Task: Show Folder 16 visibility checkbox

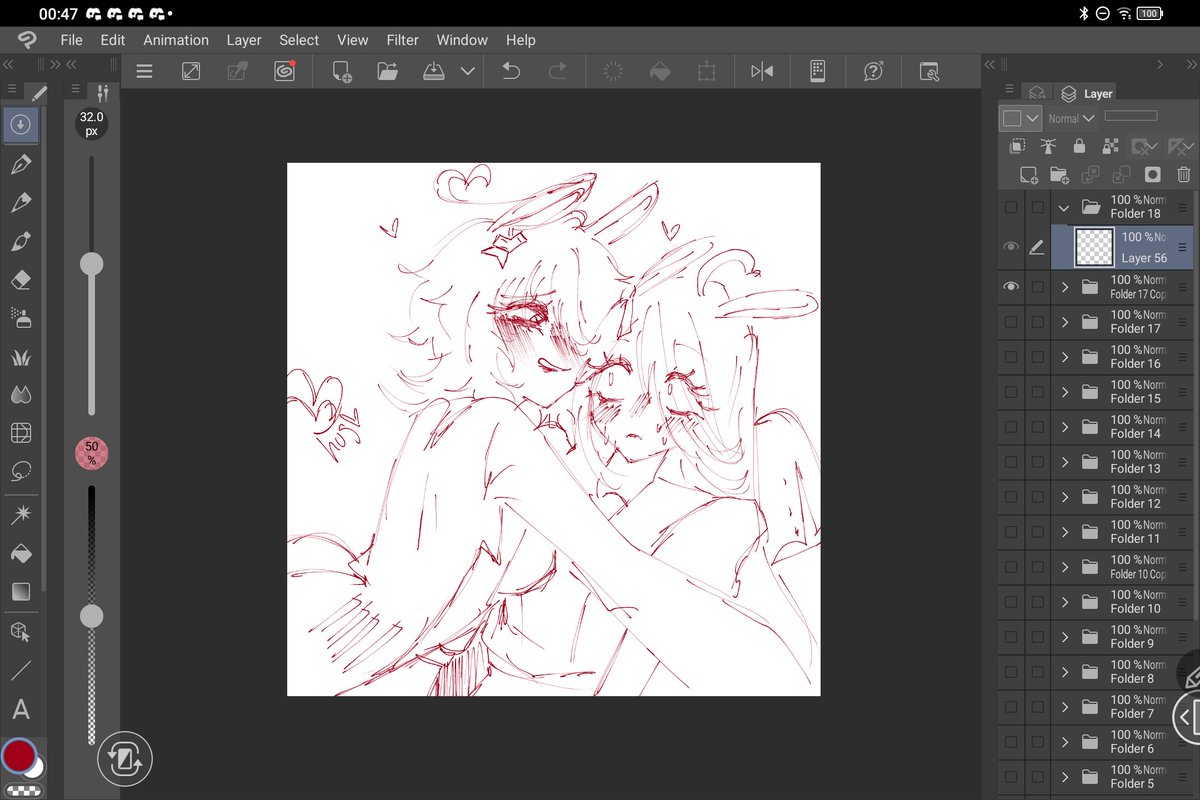Action: click(1011, 357)
